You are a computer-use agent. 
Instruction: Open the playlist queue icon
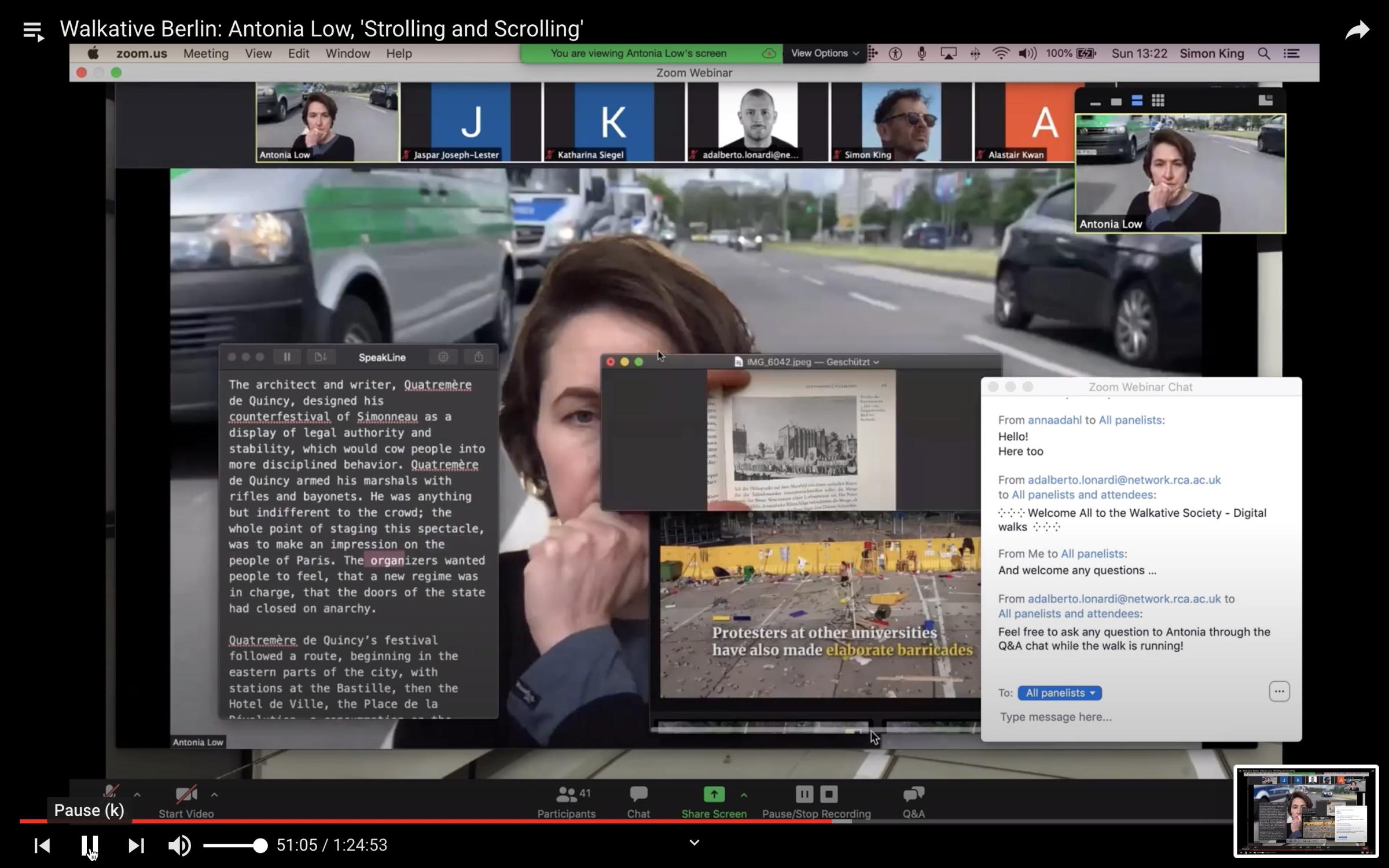point(33,31)
